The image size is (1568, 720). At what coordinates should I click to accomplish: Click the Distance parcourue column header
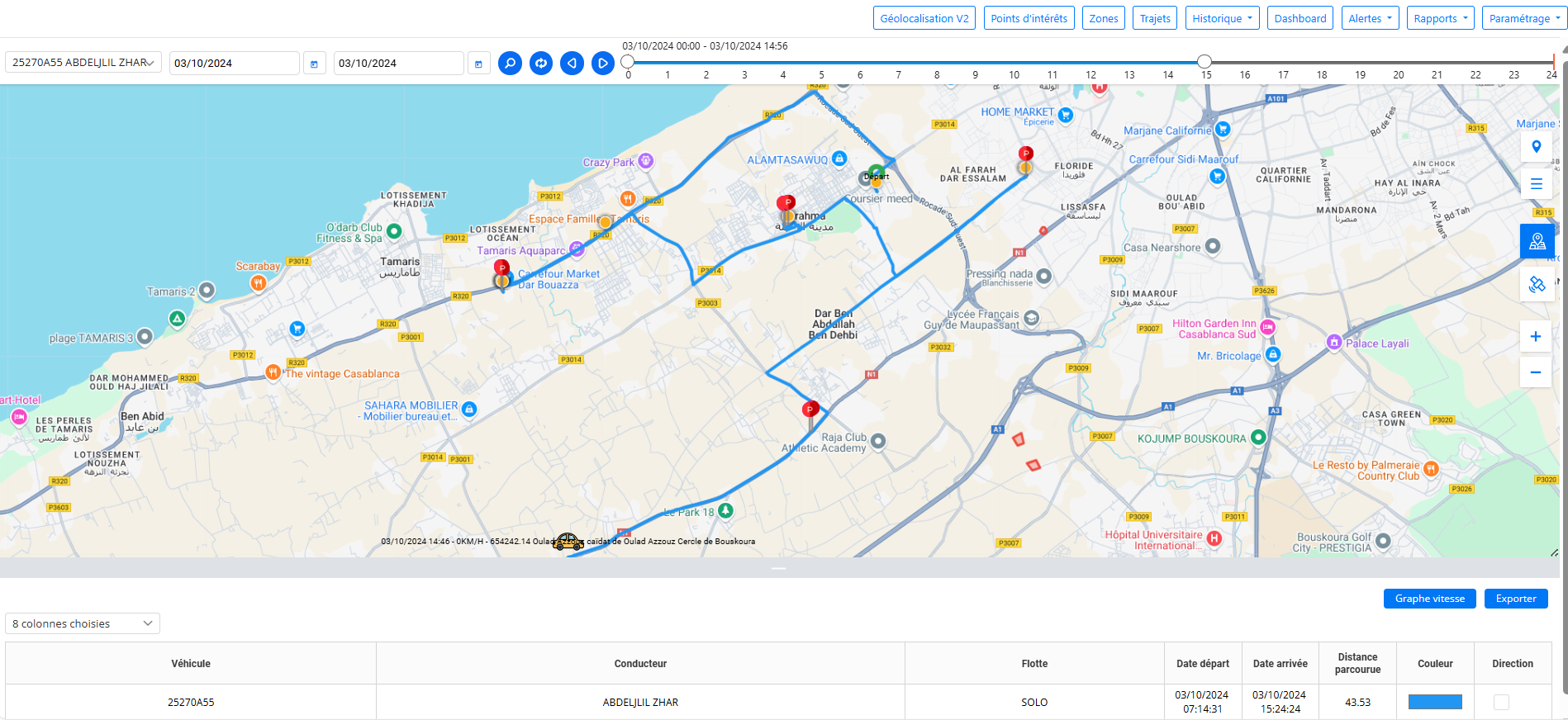[x=1358, y=664]
